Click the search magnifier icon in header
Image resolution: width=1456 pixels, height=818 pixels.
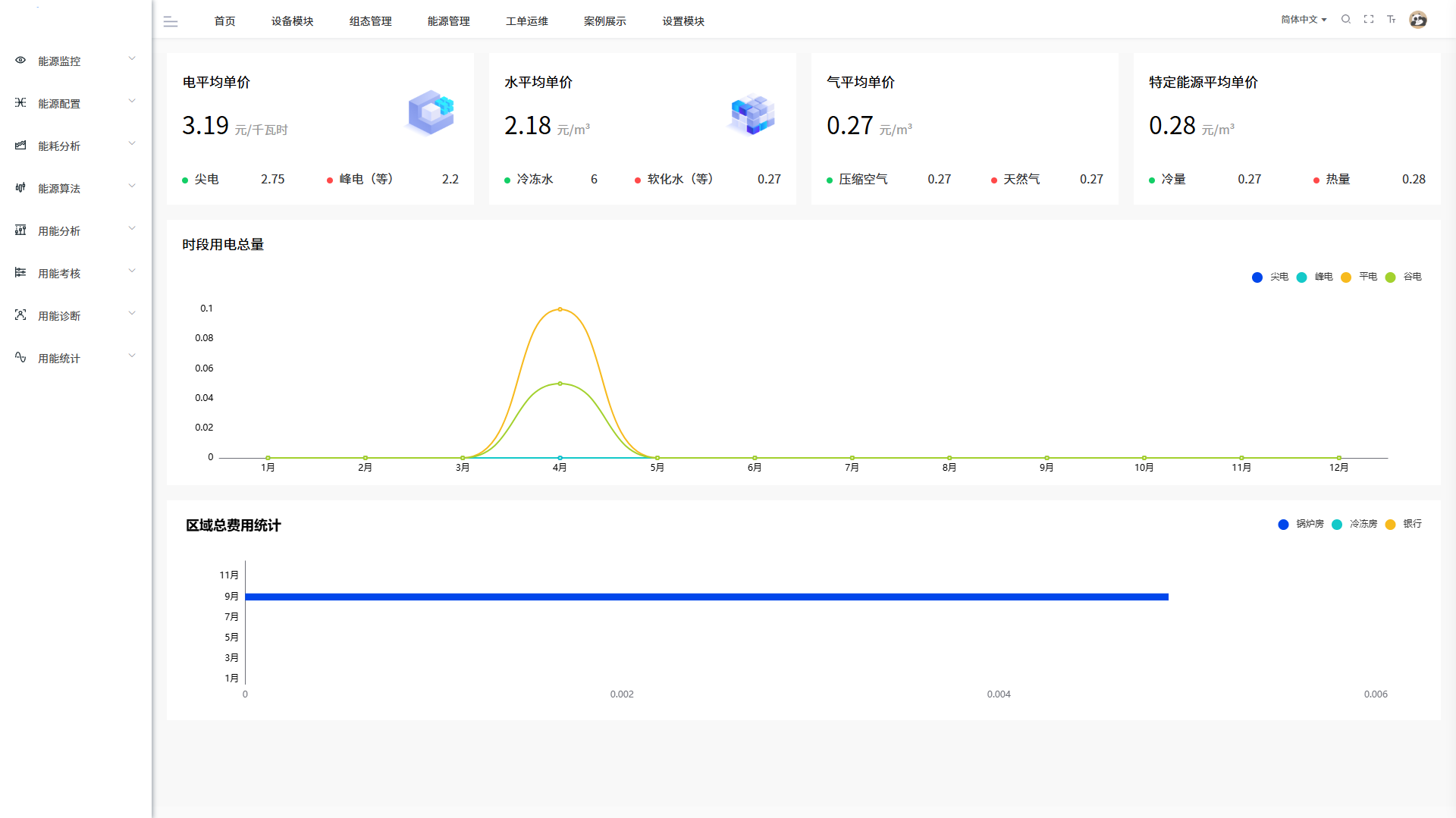point(1346,20)
